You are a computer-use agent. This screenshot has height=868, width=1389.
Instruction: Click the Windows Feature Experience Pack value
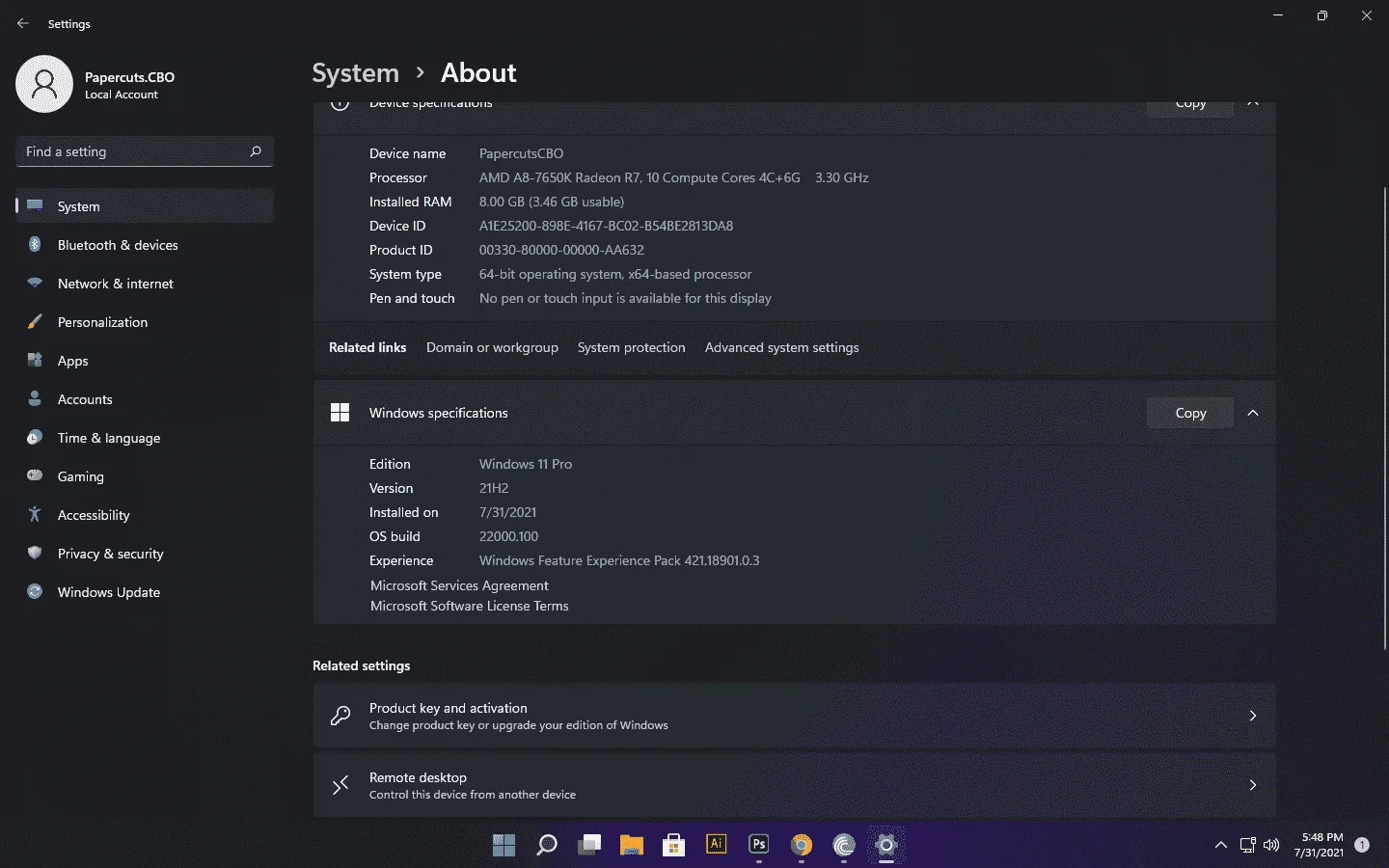coord(619,560)
